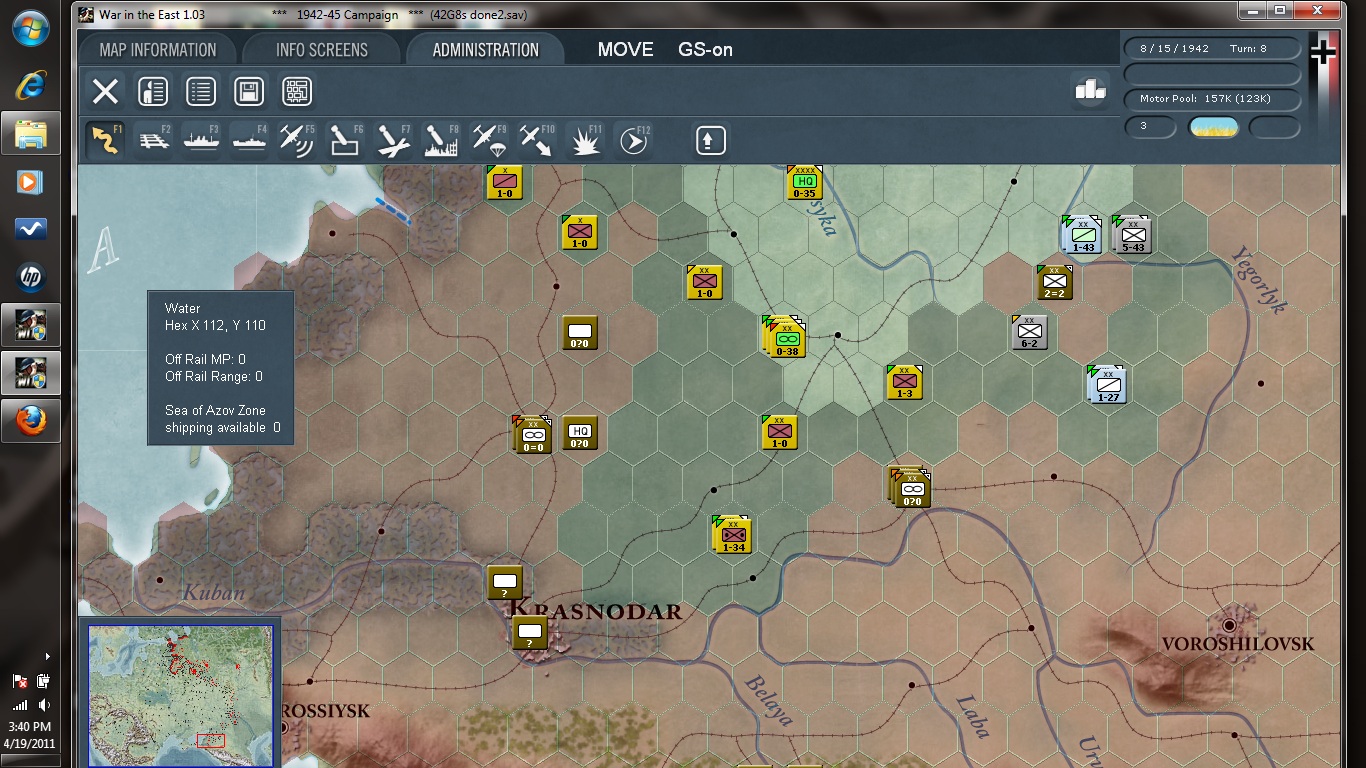Pick the Air Transfer (F10) icon
The image size is (1366, 768).
[x=537, y=140]
